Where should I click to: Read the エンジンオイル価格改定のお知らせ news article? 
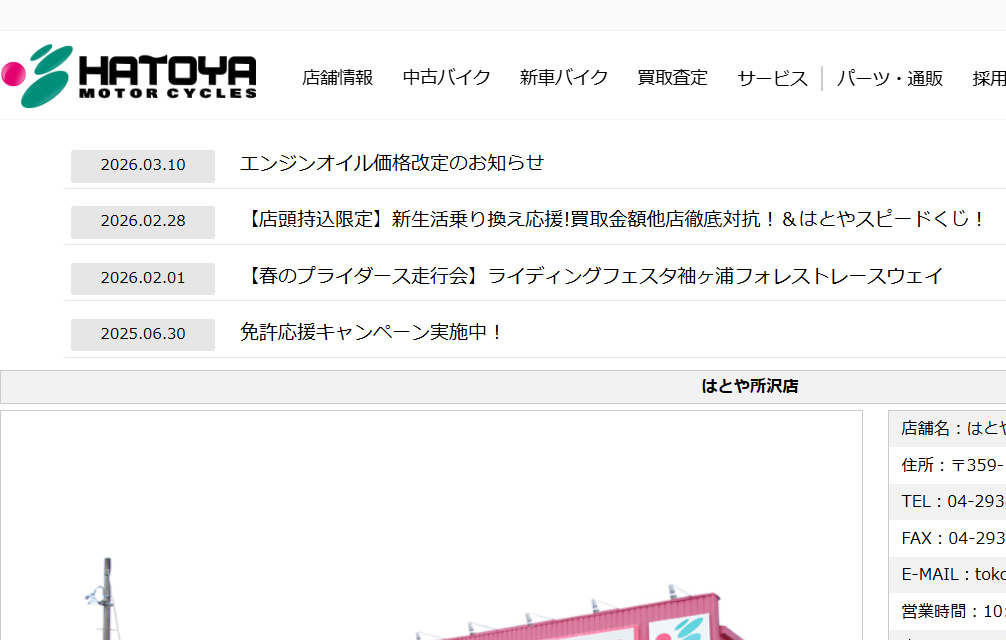[x=392, y=163]
